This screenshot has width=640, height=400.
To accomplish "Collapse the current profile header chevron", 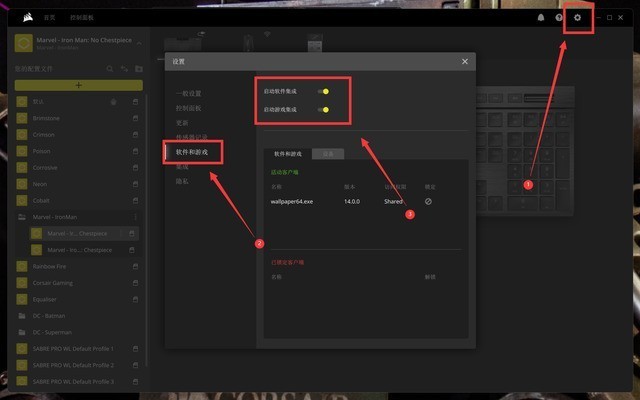I will [140, 43].
